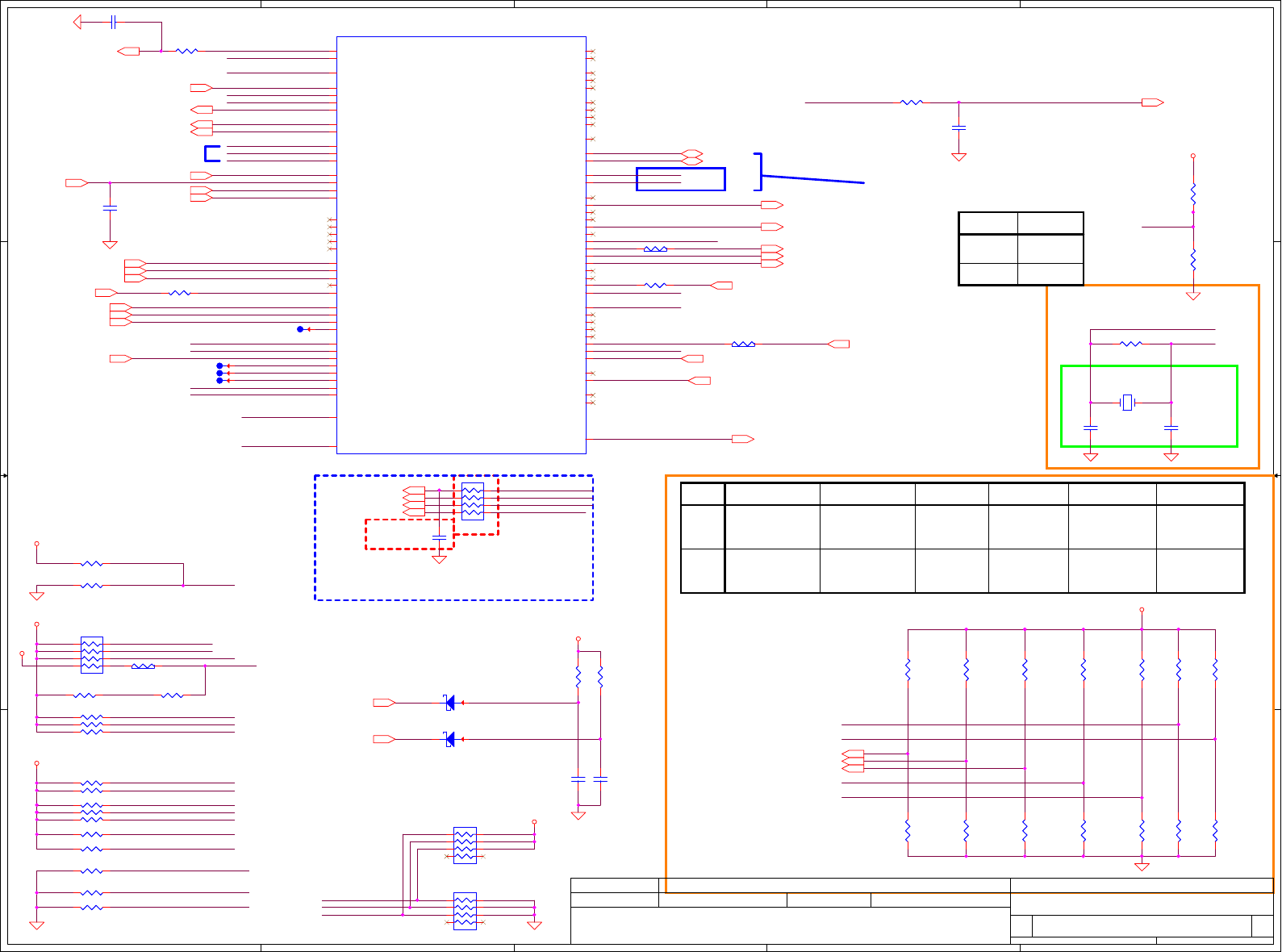Click the left-pointing power triangle at top-left
The width and height of the screenshot is (1282, 952).
point(77,22)
